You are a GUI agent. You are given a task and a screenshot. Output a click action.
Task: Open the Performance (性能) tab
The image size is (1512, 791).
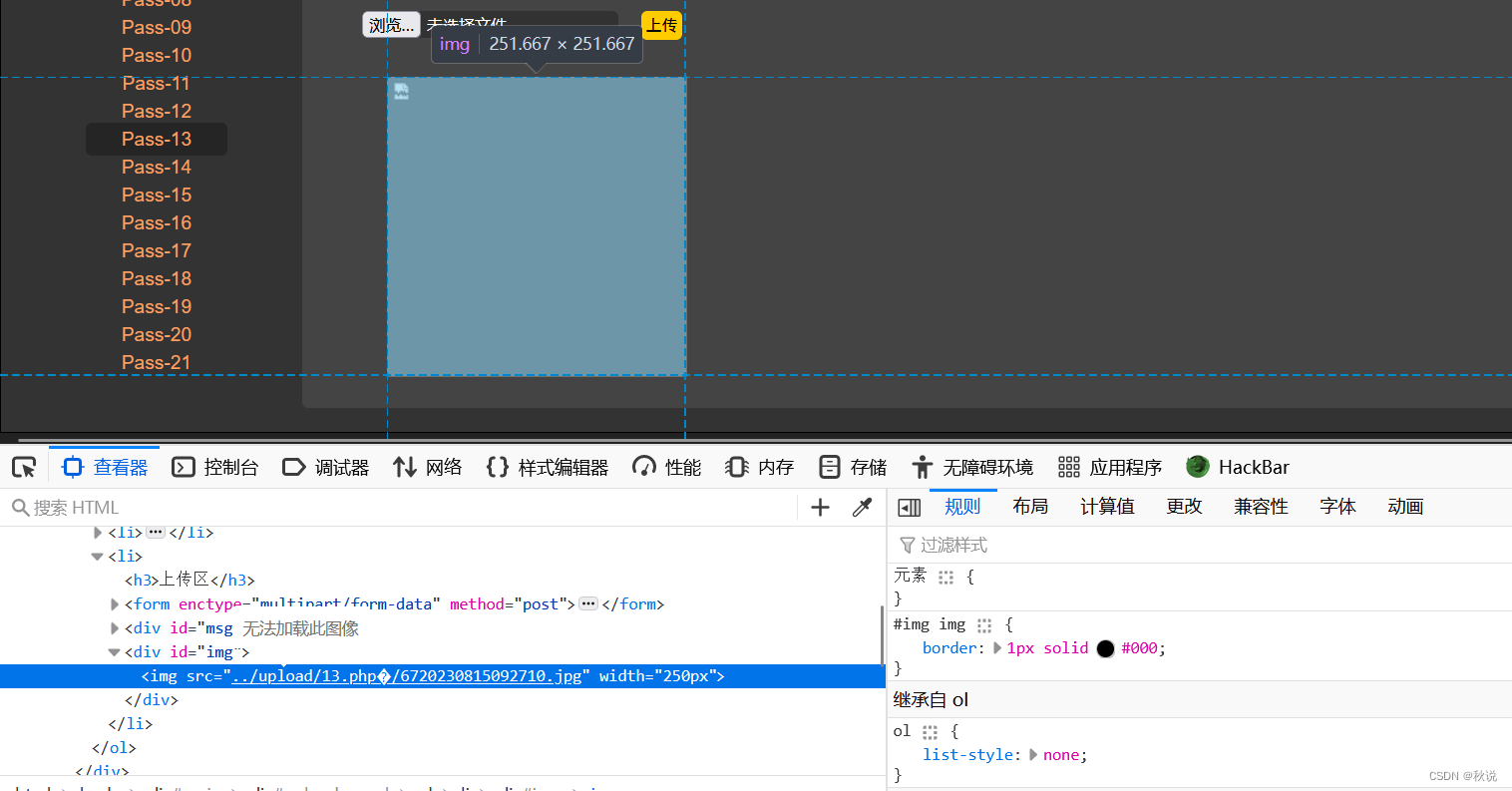pos(667,467)
